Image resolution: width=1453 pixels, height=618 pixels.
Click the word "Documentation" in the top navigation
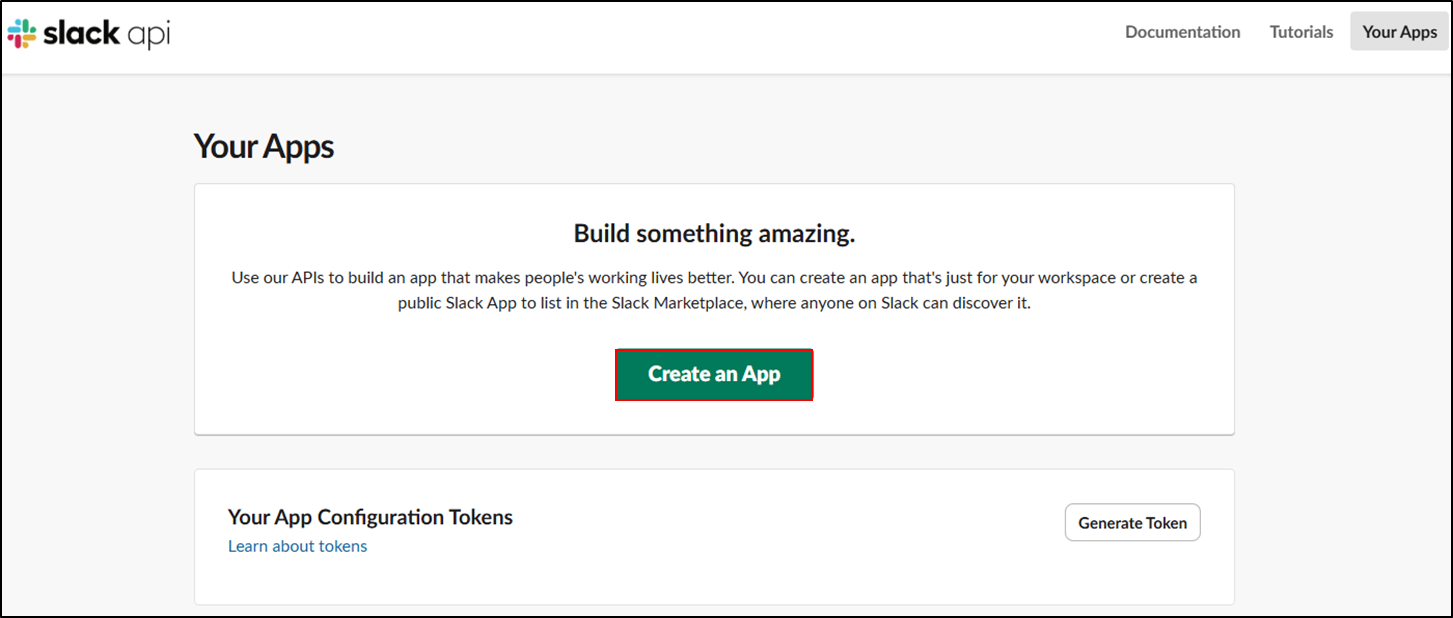[x=1182, y=32]
